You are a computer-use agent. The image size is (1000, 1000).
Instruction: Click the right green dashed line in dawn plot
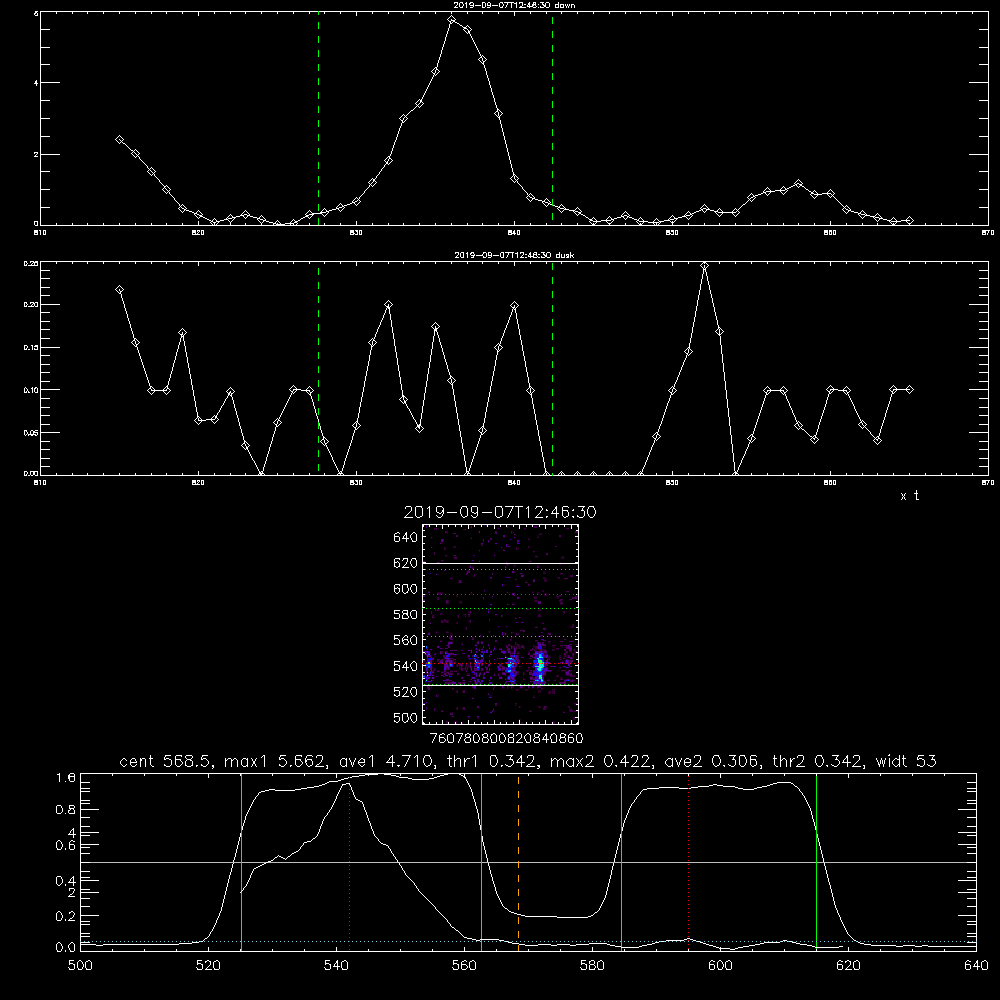point(552,118)
